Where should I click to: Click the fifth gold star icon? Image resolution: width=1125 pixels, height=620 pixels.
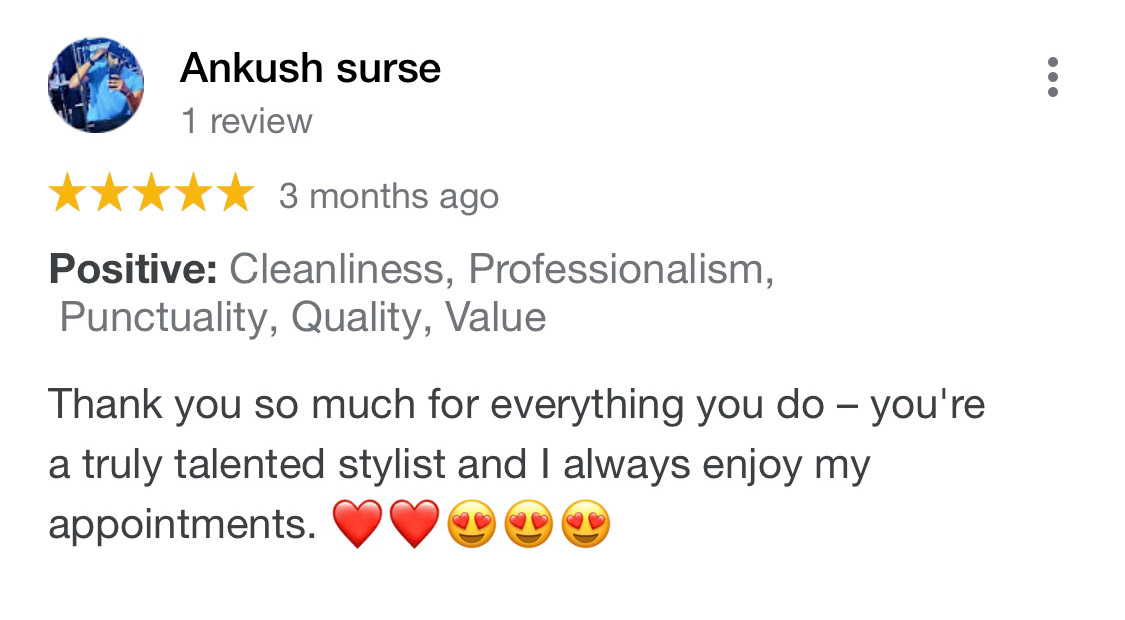click(234, 193)
